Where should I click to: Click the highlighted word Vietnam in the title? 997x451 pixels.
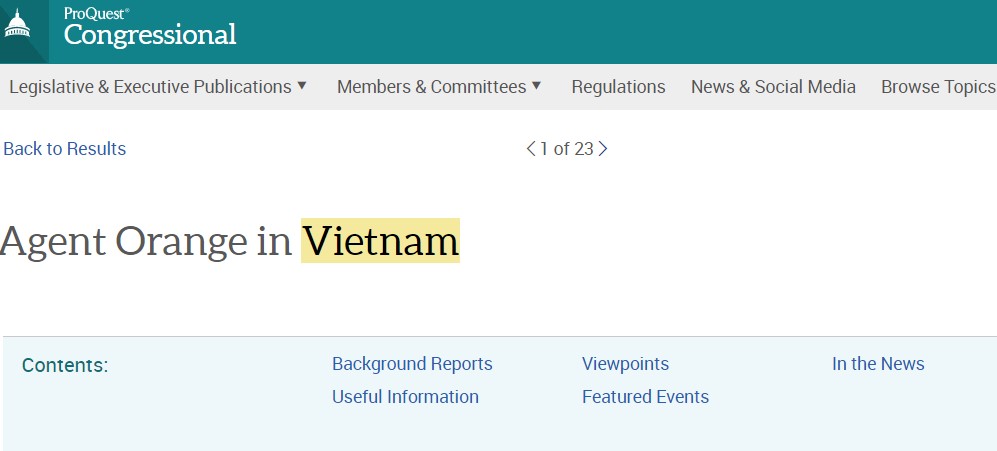click(380, 241)
